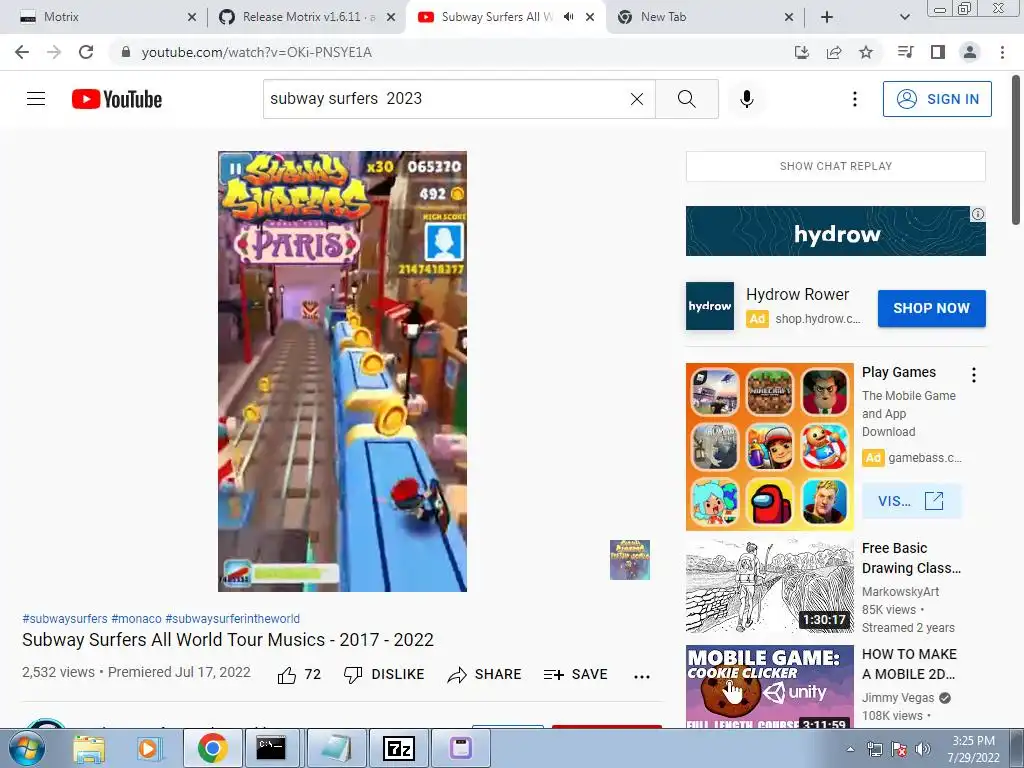Click the small channel watermark on the video

[x=630, y=560]
